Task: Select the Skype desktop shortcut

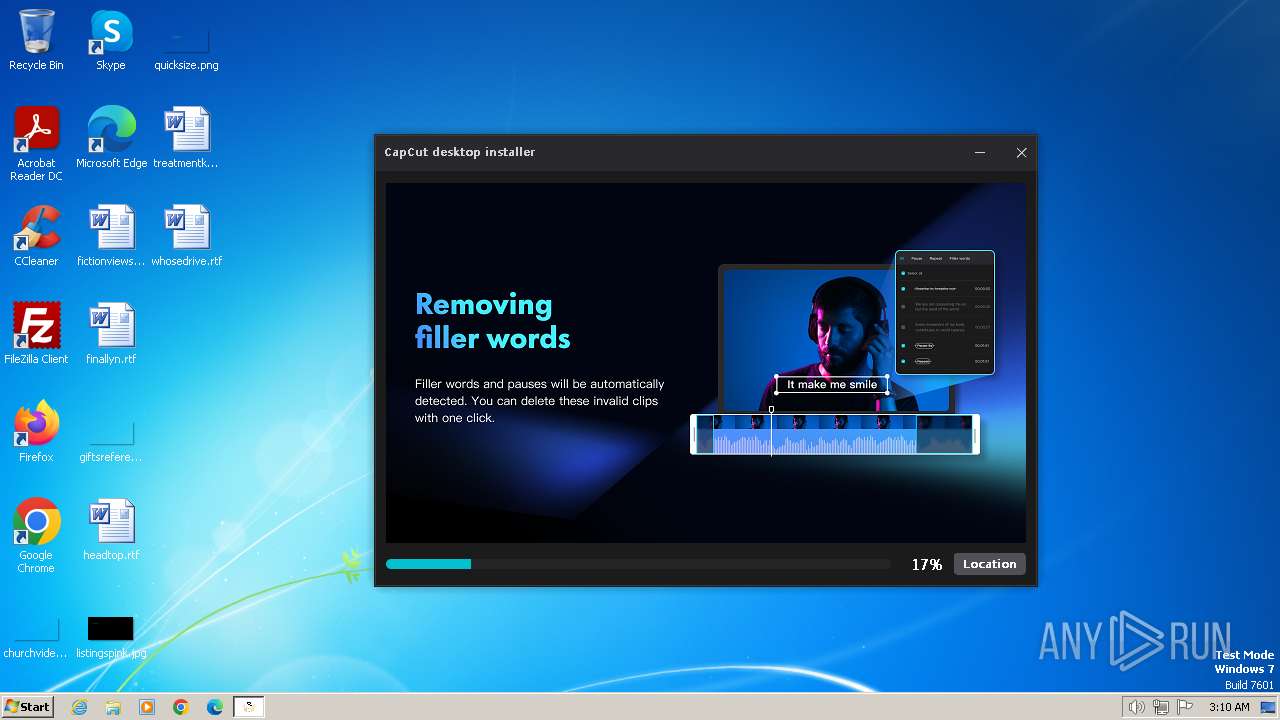Action: (x=110, y=40)
